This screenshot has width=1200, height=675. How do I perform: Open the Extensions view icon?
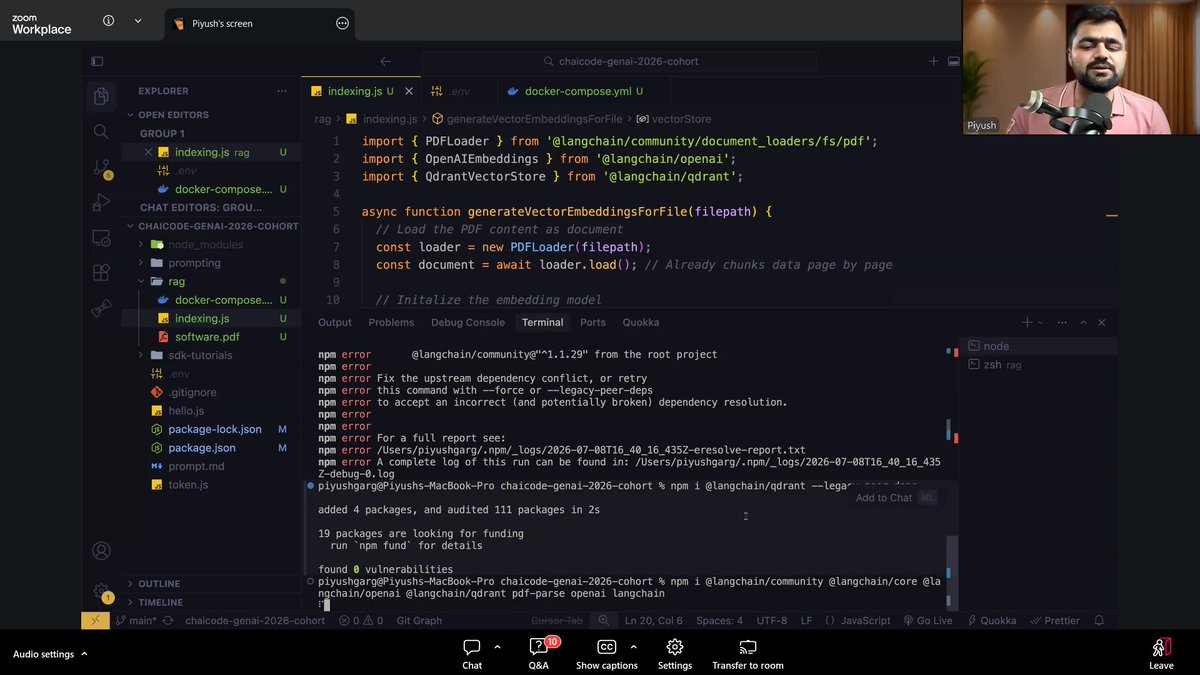(101, 272)
